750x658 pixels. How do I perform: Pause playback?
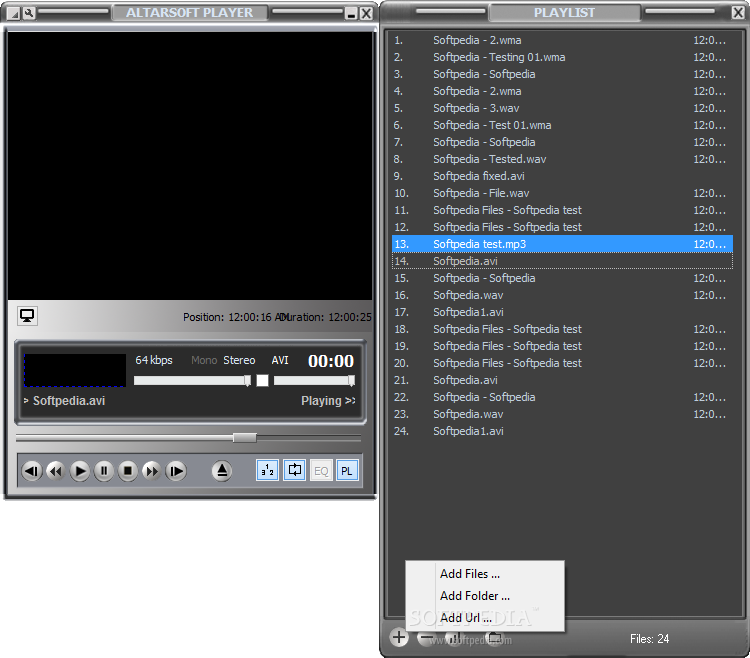104,472
